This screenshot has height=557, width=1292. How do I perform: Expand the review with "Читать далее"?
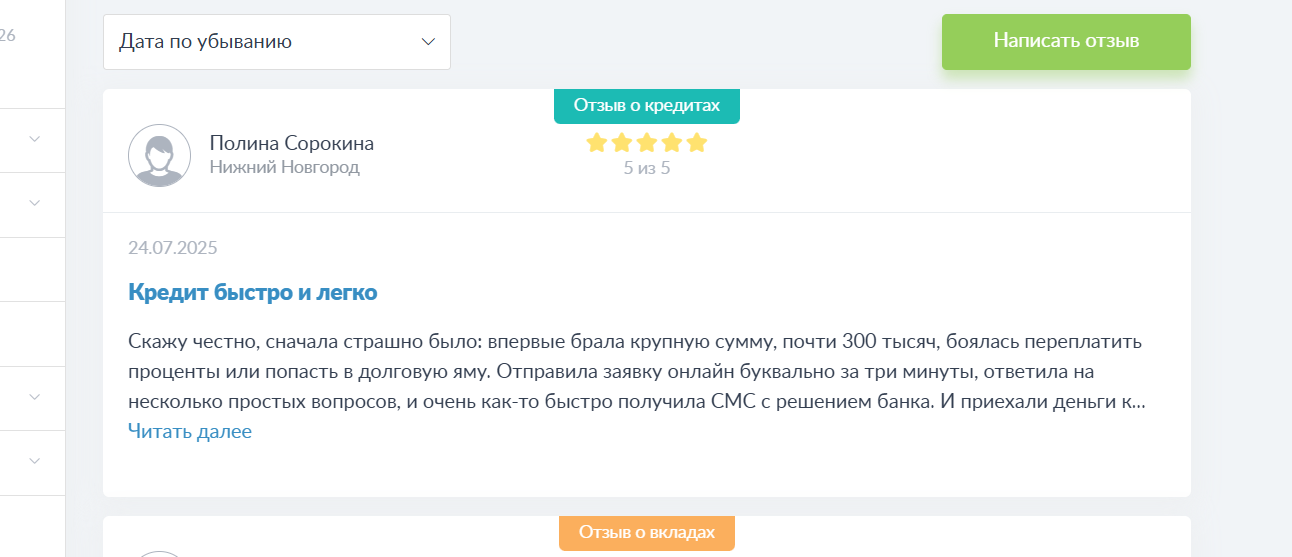(x=190, y=432)
